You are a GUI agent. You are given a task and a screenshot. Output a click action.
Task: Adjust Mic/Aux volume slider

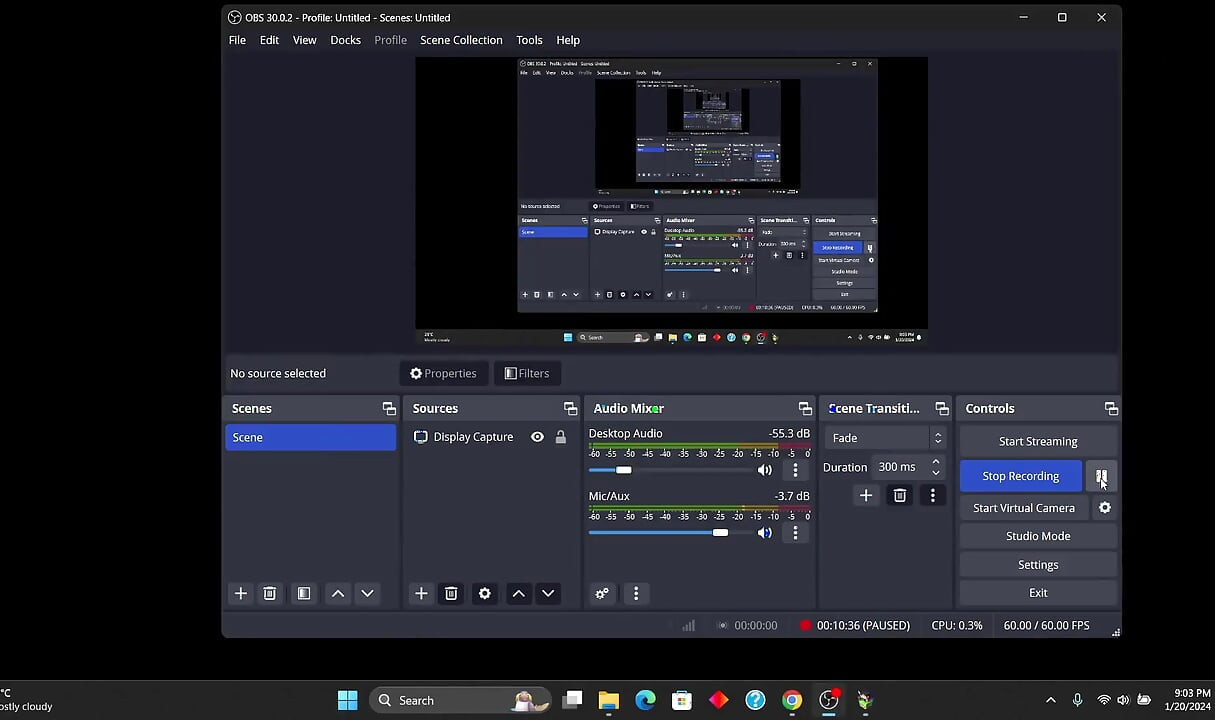click(670, 533)
